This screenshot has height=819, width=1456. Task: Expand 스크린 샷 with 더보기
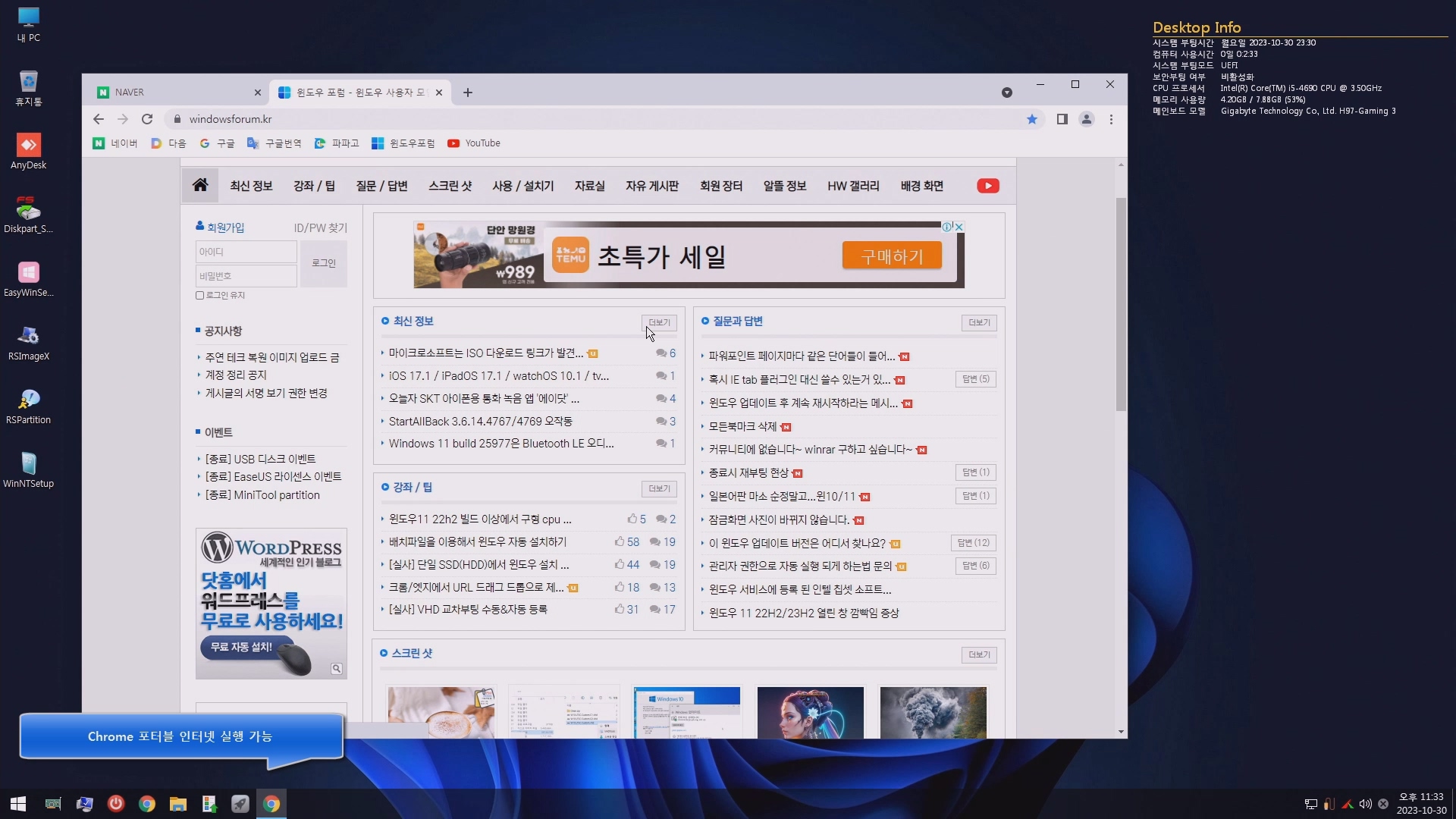tap(979, 654)
